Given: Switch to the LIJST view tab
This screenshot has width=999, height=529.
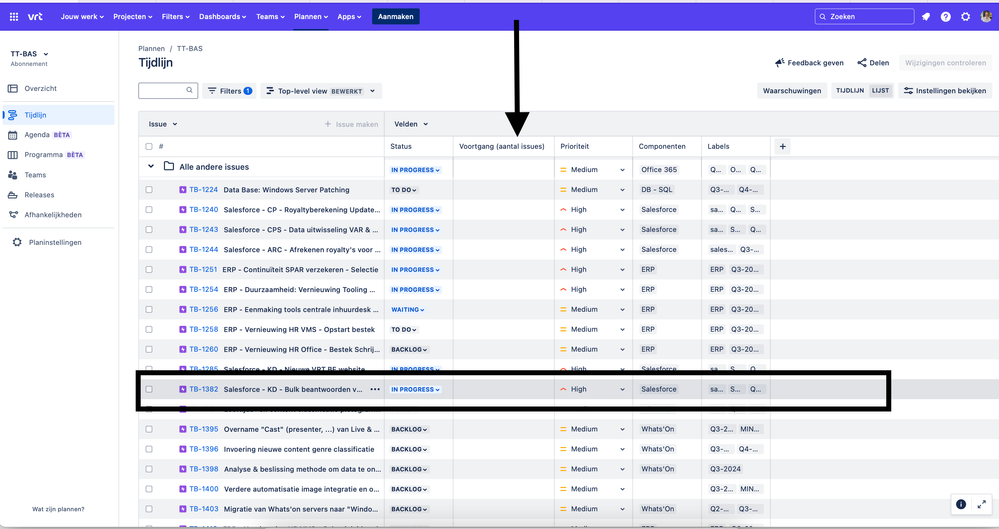Looking at the screenshot, I should click(x=880, y=91).
